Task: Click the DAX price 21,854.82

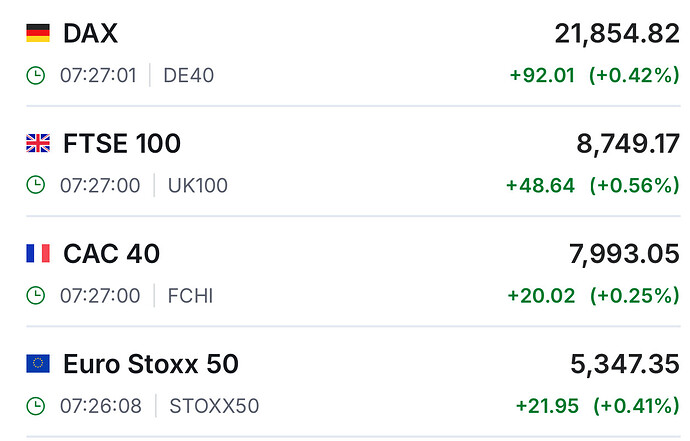Action: point(617,34)
